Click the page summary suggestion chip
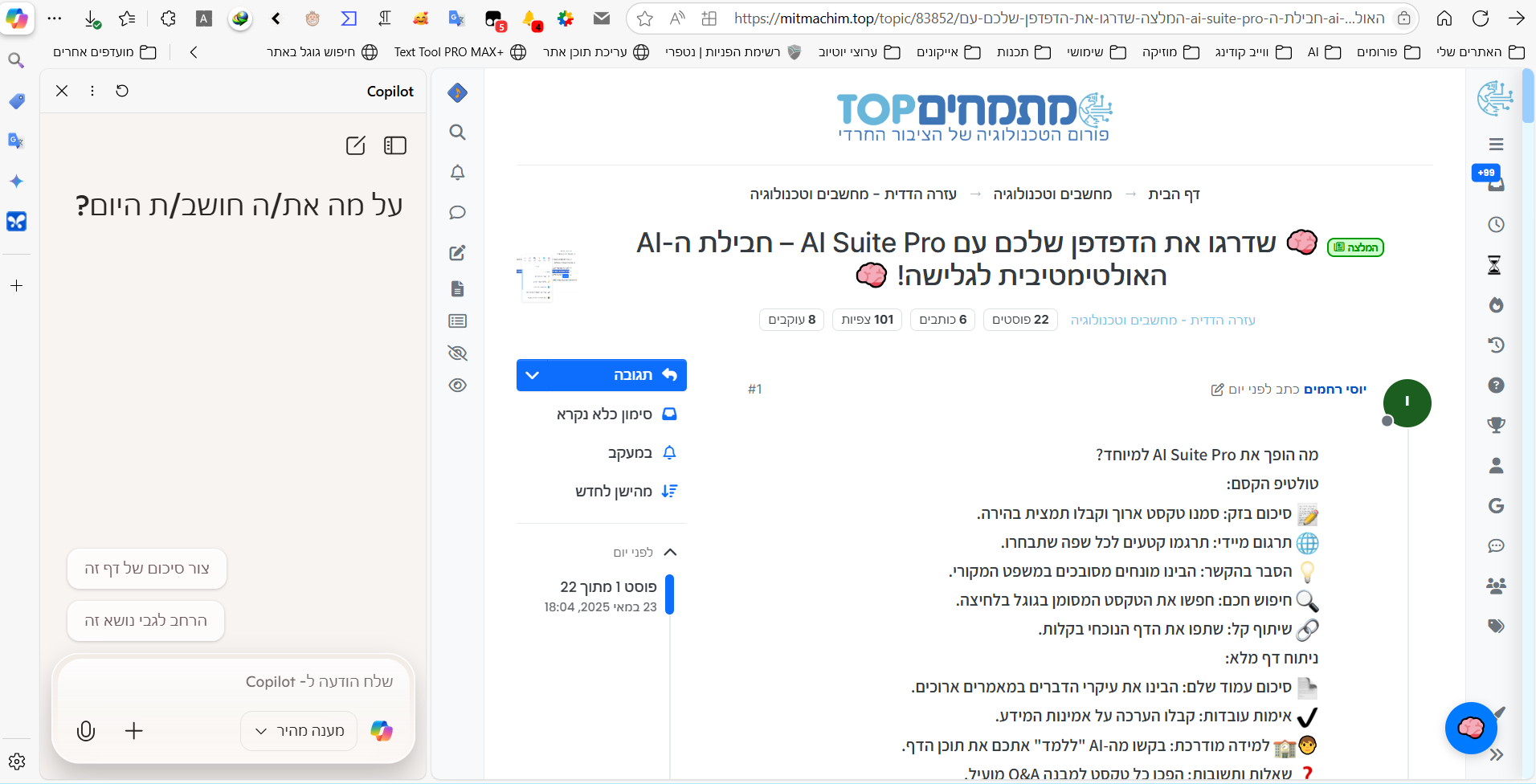 147,569
